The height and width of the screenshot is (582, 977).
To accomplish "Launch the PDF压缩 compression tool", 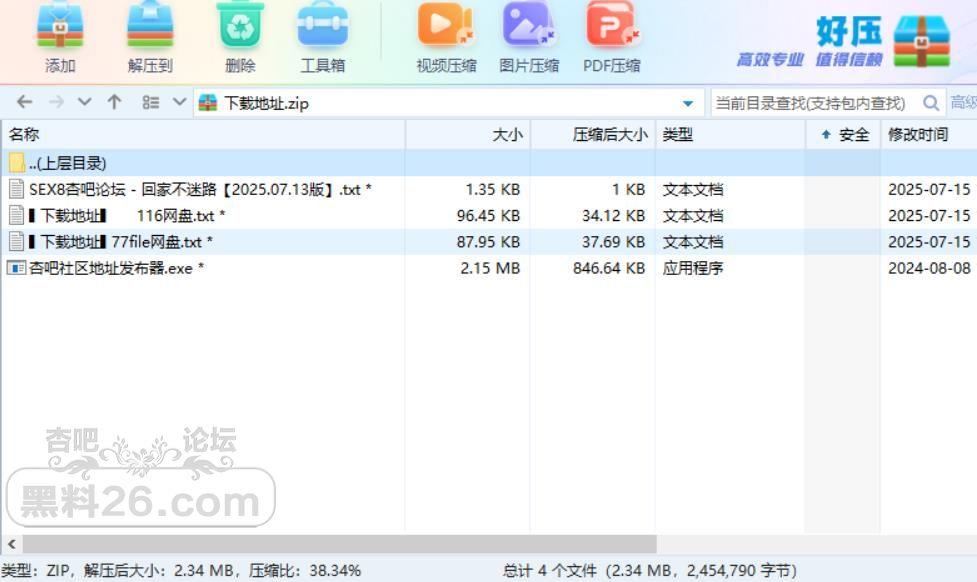I will [611, 25].
